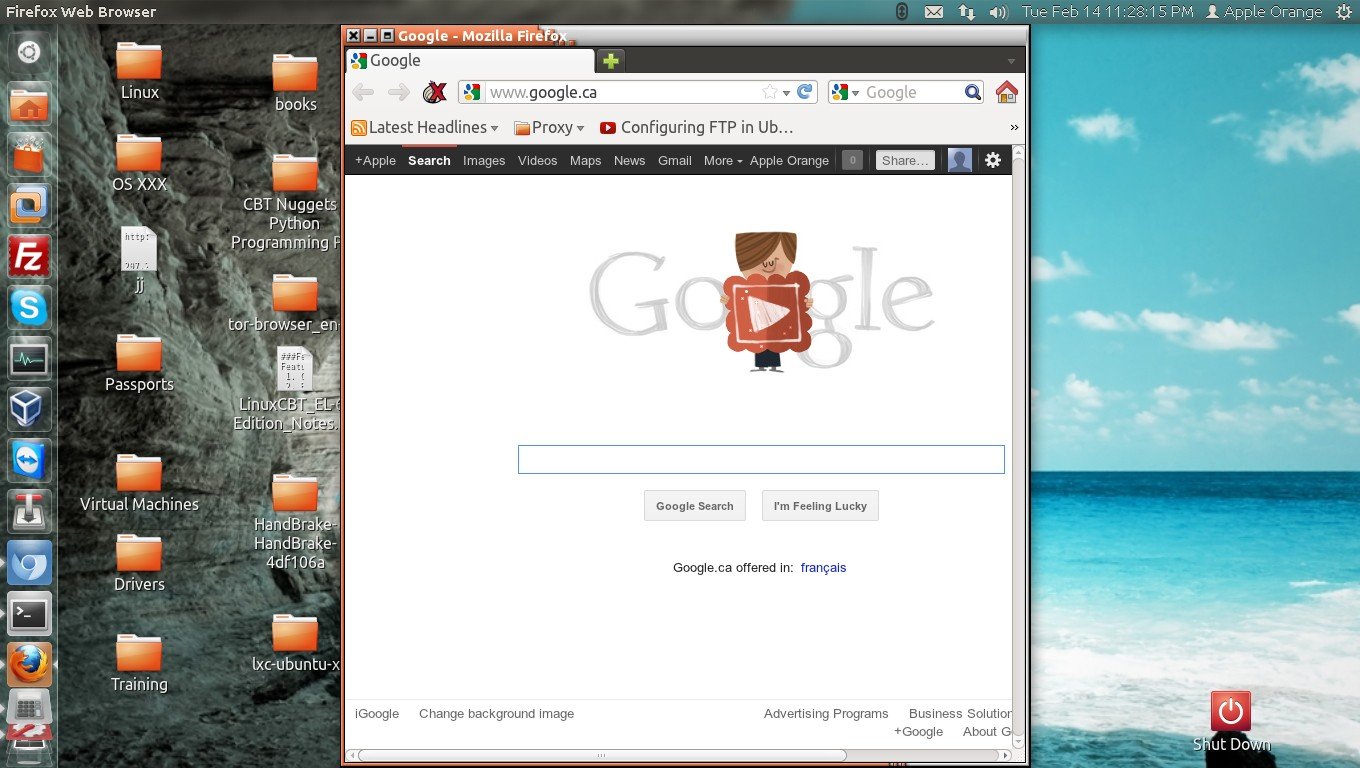Image resolution: width=1360 pixels, height=768 pixels.
Task: Expand the Latest Headlines bookmark dropdown
Action: click(493, 128)
